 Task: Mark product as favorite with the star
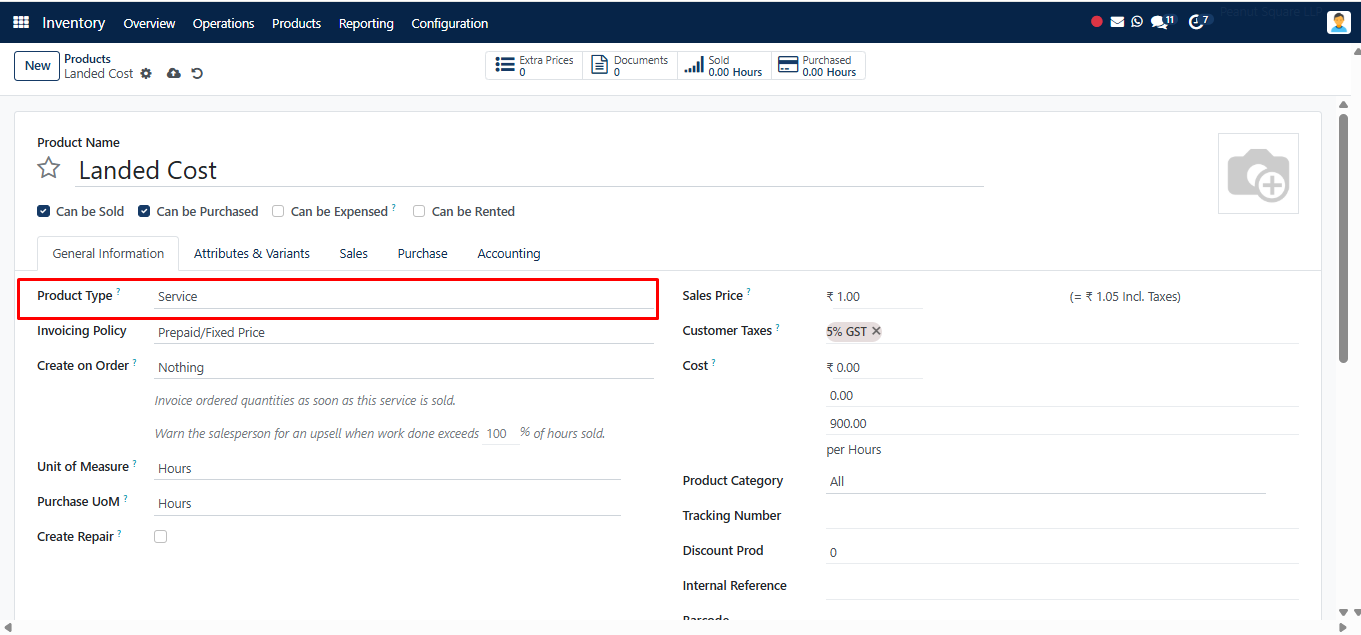[49, 168]
